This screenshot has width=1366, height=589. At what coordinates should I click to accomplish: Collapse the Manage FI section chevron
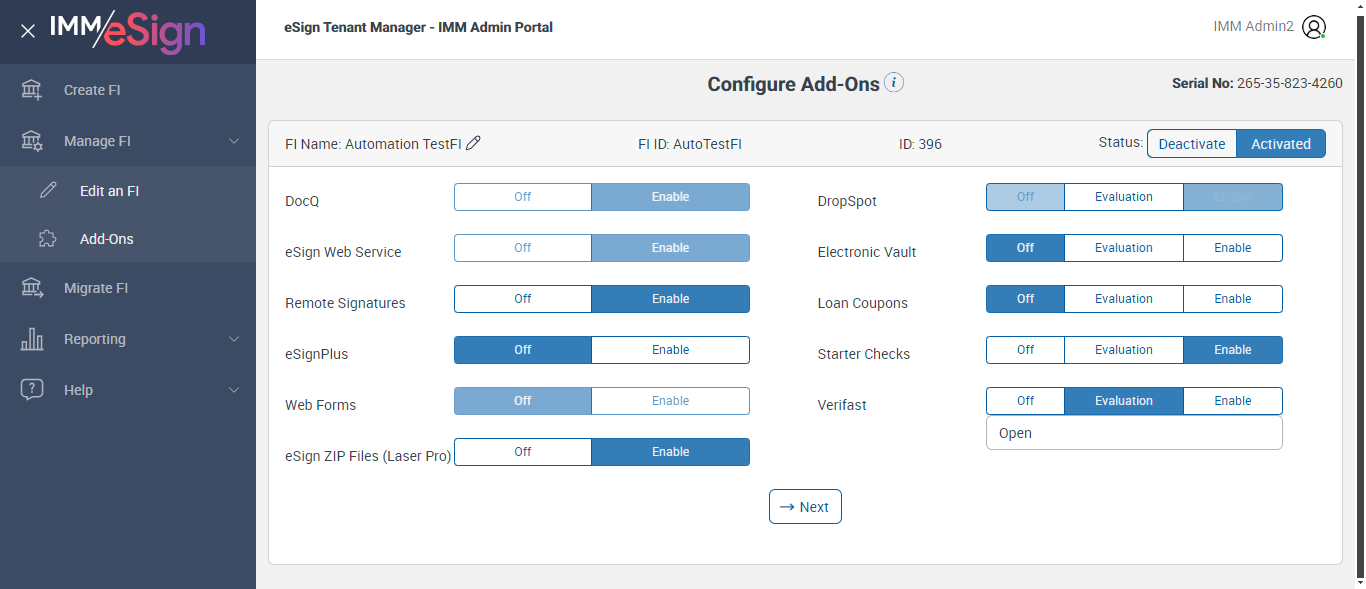click(234, 141)
